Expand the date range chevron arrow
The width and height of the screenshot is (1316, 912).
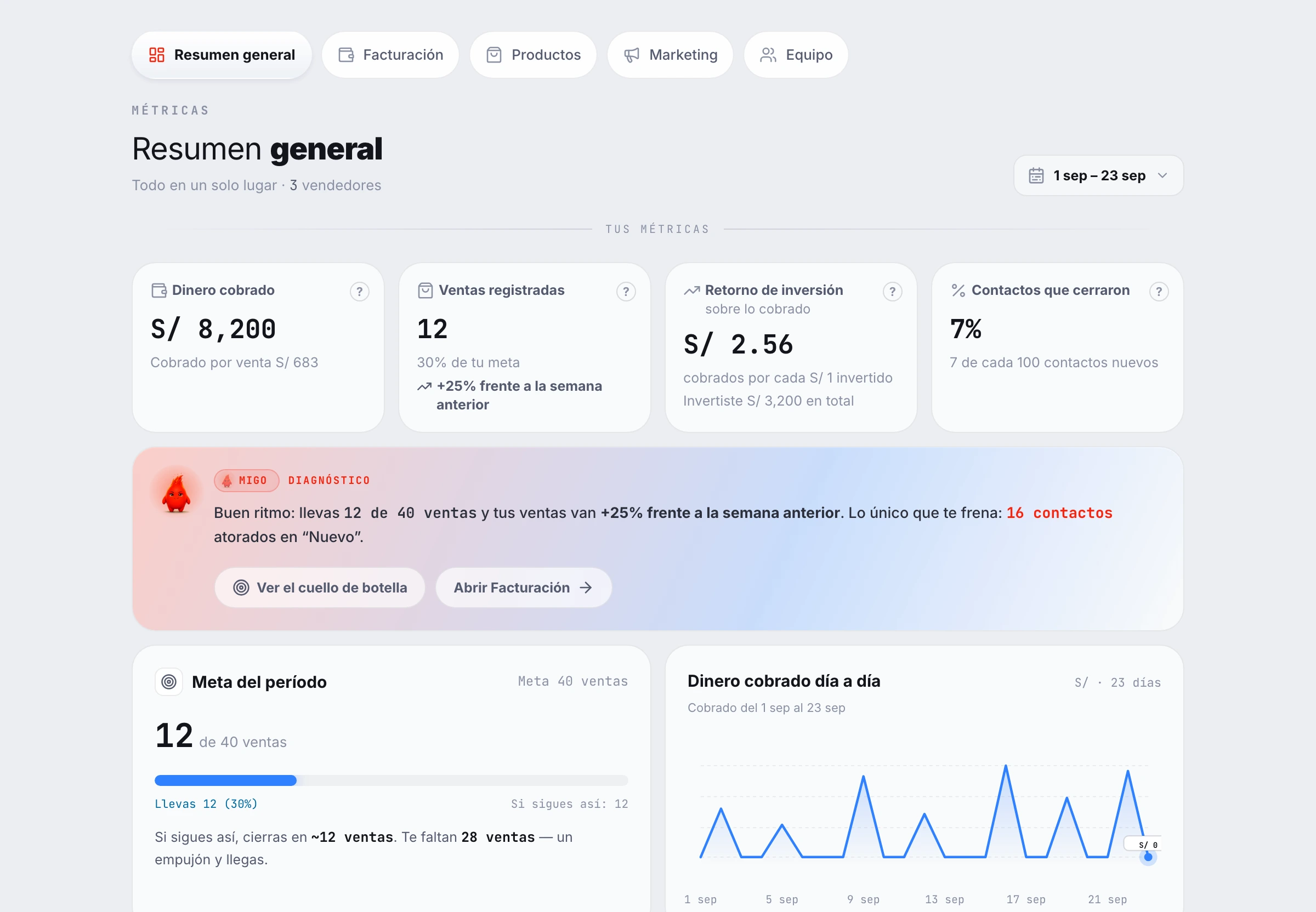1162,175
